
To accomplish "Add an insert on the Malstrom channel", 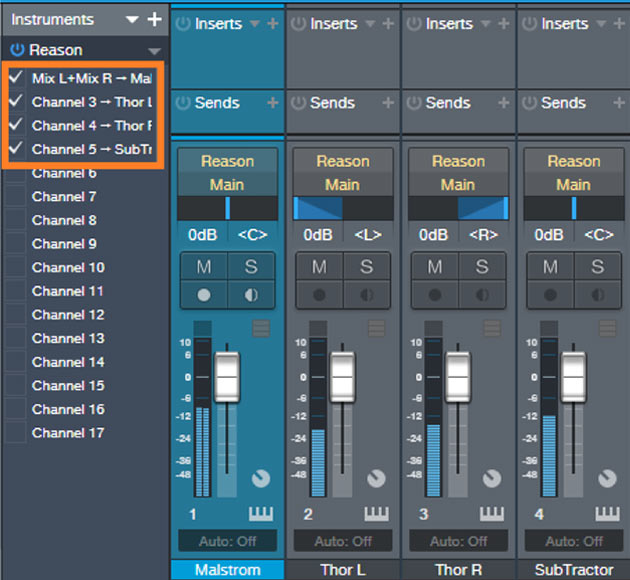I will pos(273,23).
